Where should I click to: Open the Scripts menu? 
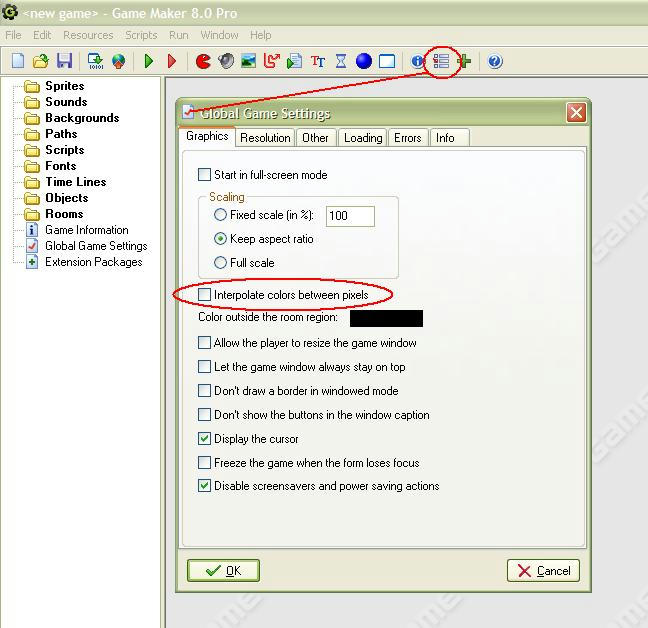[x=141, y=35]
